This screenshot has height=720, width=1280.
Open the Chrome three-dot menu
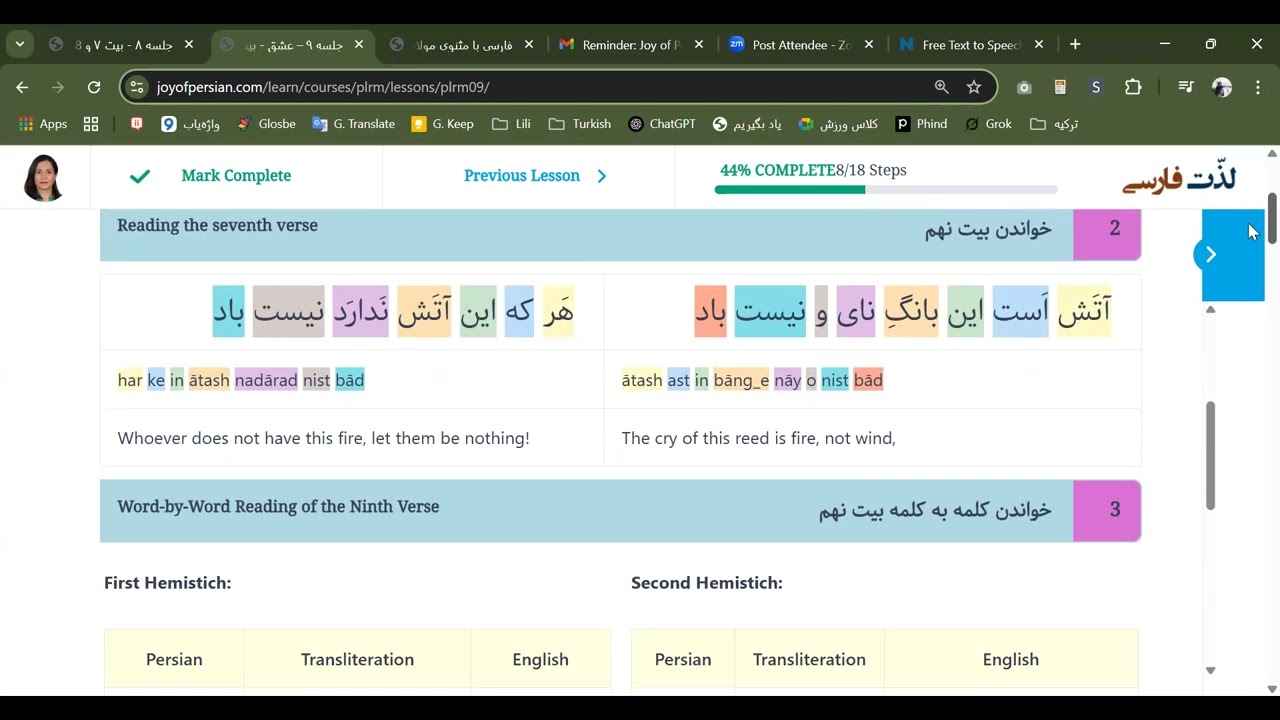1258,87
